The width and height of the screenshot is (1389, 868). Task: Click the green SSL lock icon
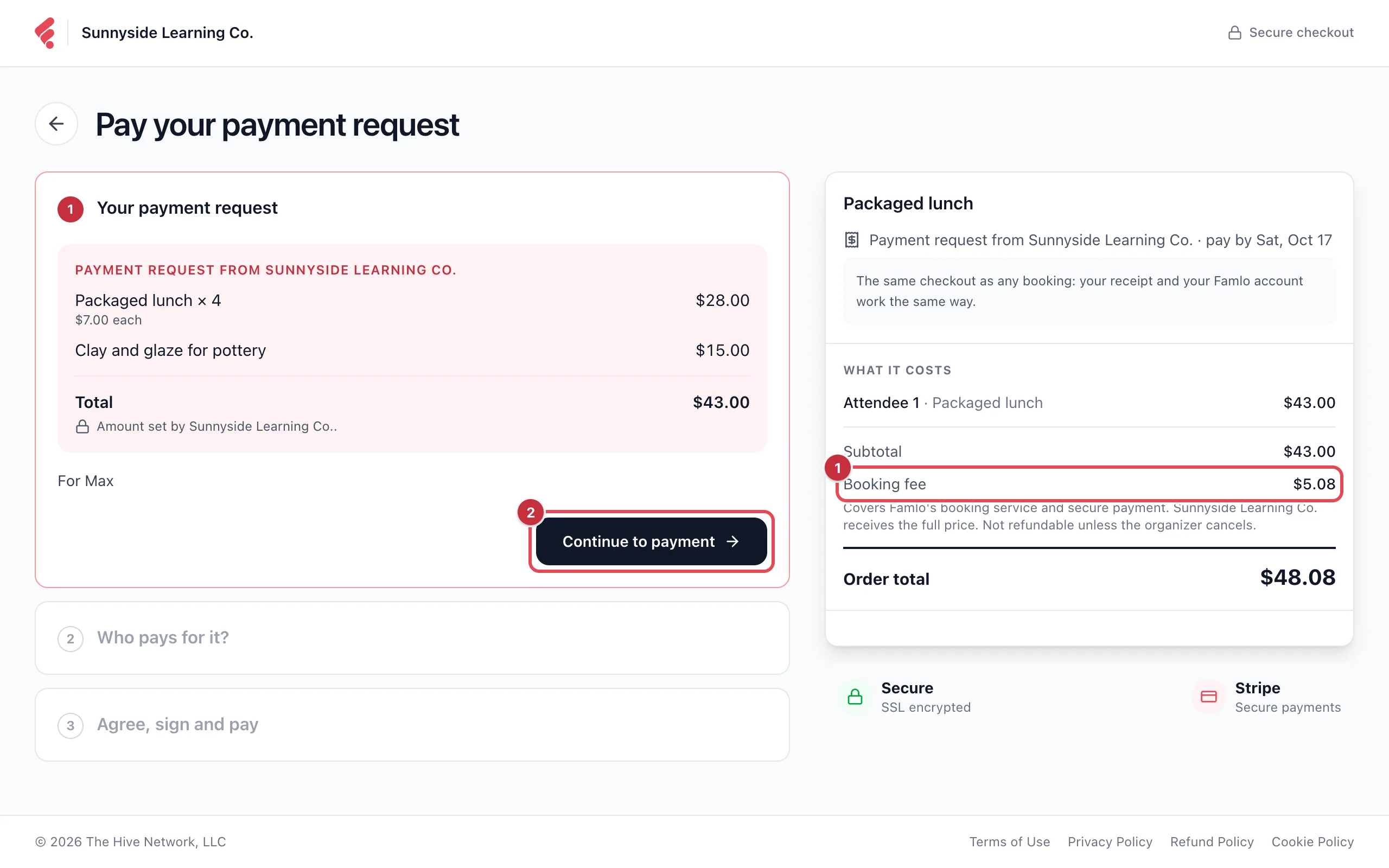[x=855, y=697]
